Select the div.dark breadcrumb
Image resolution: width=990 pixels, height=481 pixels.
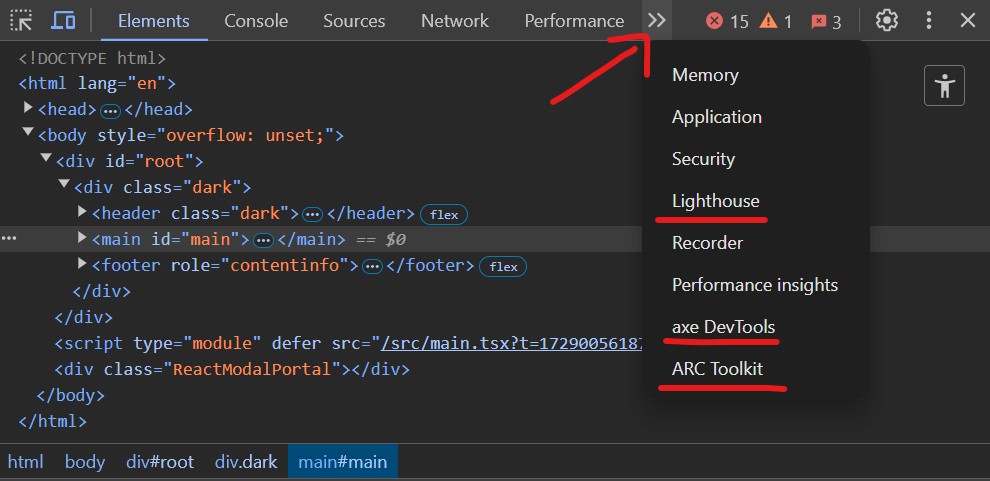coord(246,462)
